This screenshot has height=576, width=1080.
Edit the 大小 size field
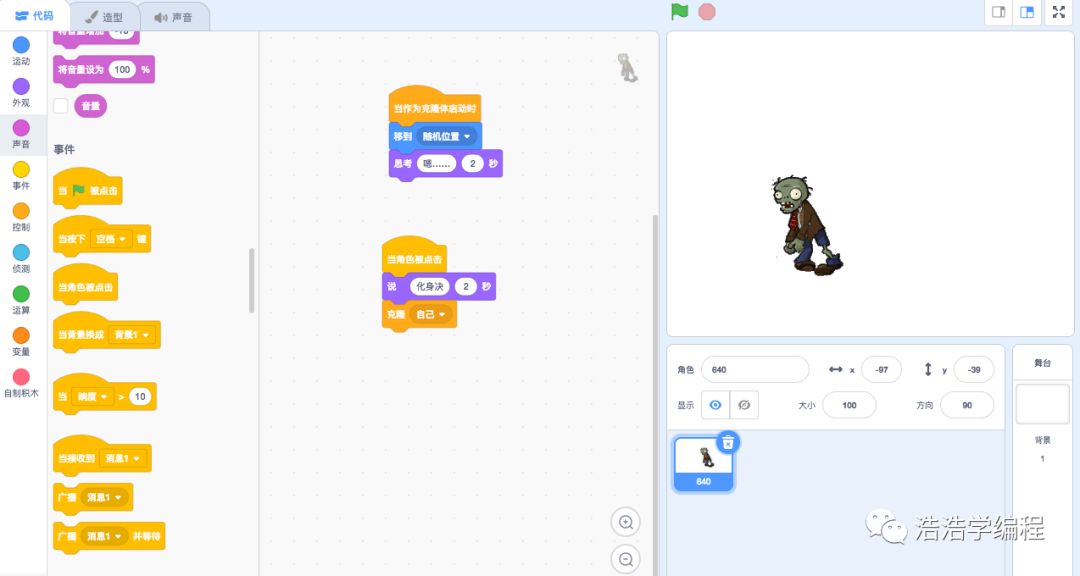pos(849,405)
